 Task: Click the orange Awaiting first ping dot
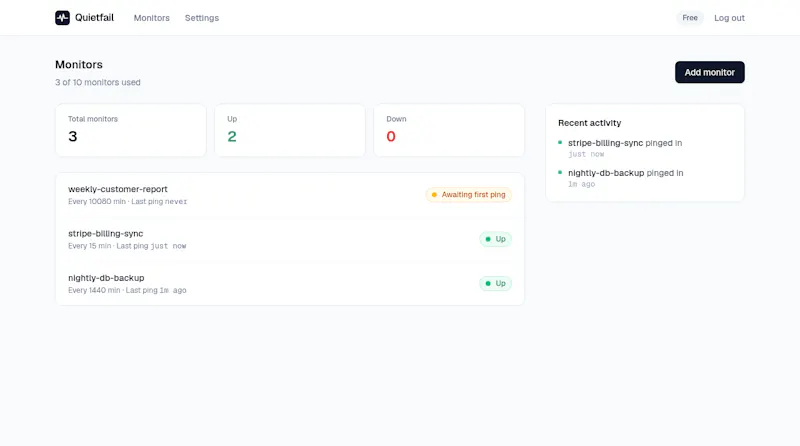coord(434,194)
